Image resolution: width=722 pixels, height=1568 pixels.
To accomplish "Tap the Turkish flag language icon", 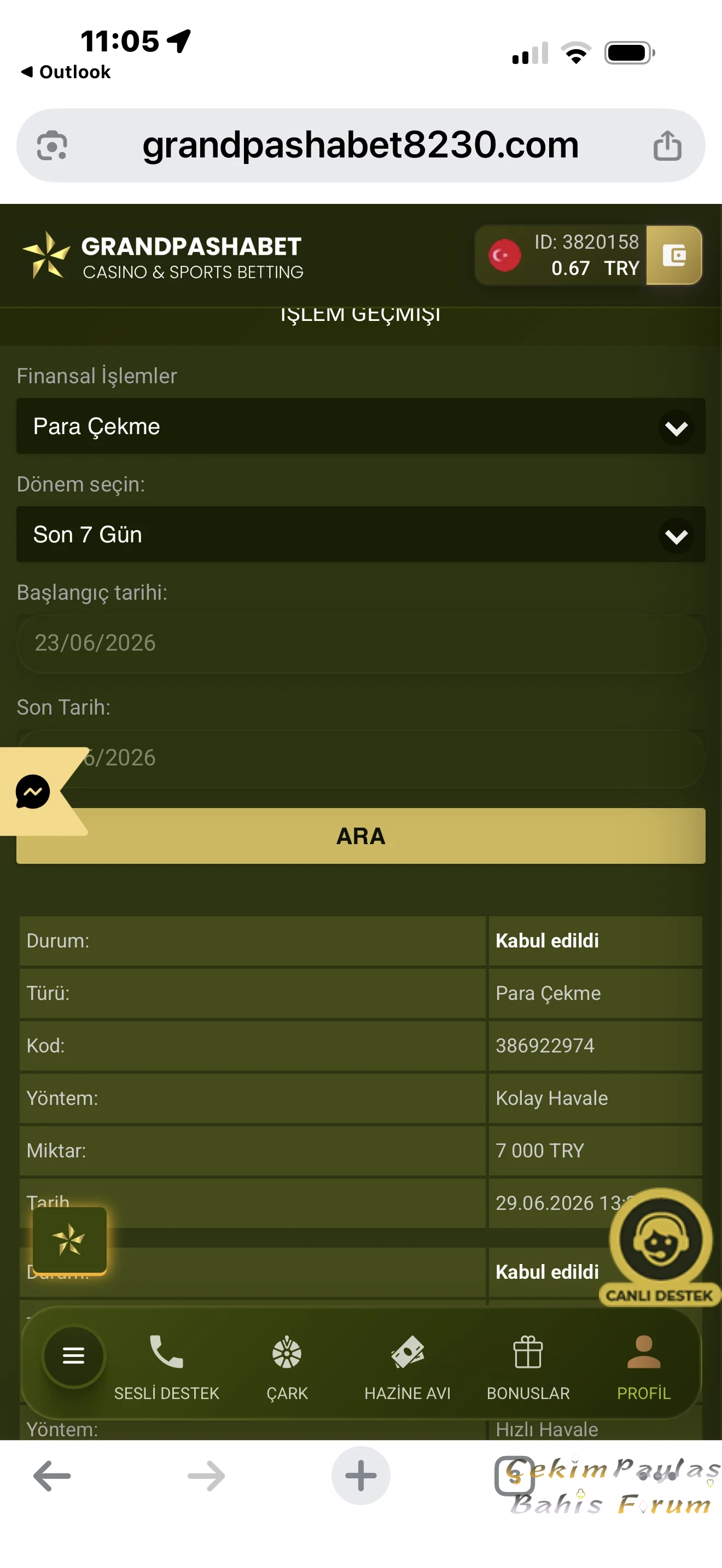I will click(504, 255).
